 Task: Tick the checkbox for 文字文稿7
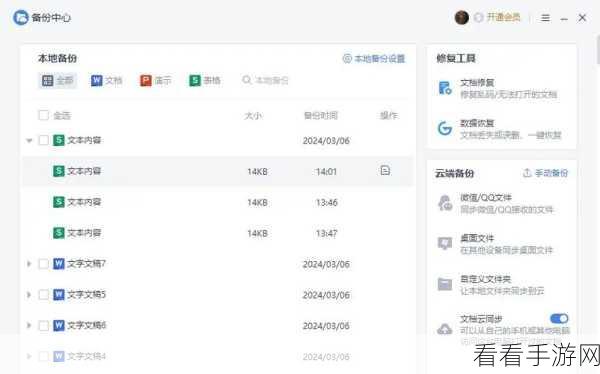pos(44,264)
